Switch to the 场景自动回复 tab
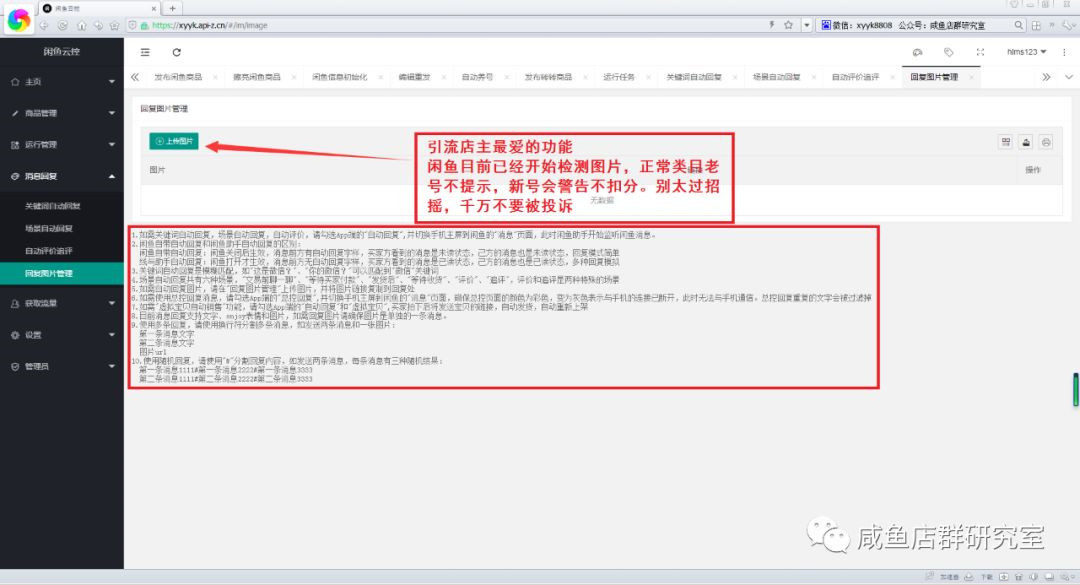The width and height of the screenshot is (1080, 585). pyautogui.click(x=776, y=77)
